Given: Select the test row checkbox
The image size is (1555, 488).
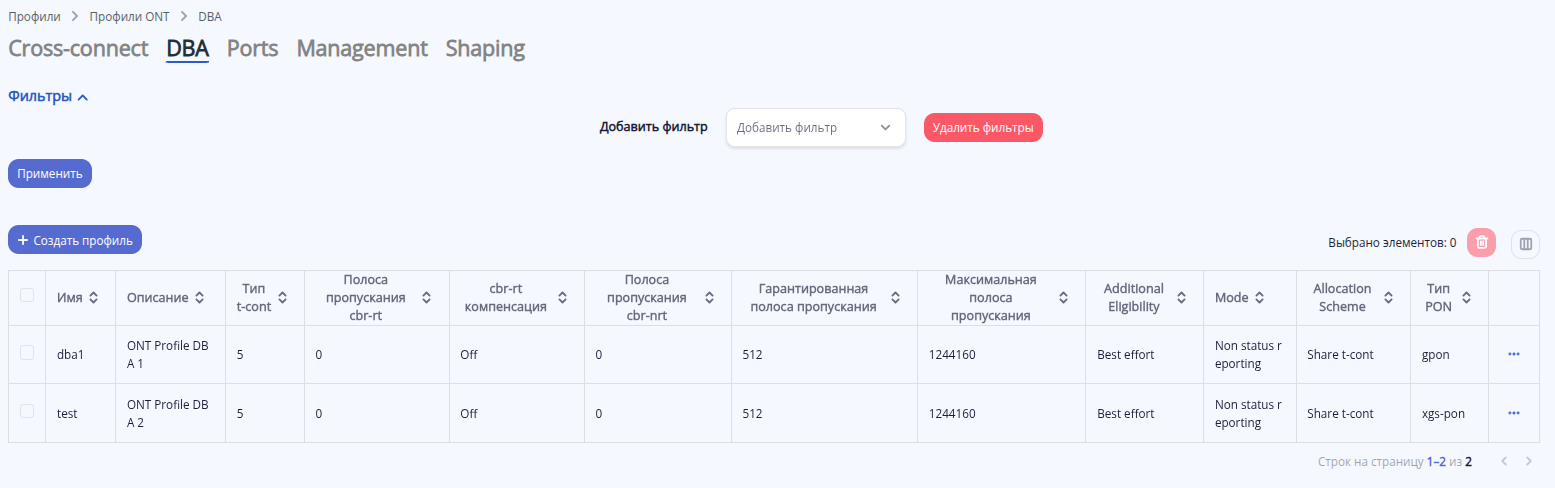Looking at the screenshot, I should [x=27, y=411].
